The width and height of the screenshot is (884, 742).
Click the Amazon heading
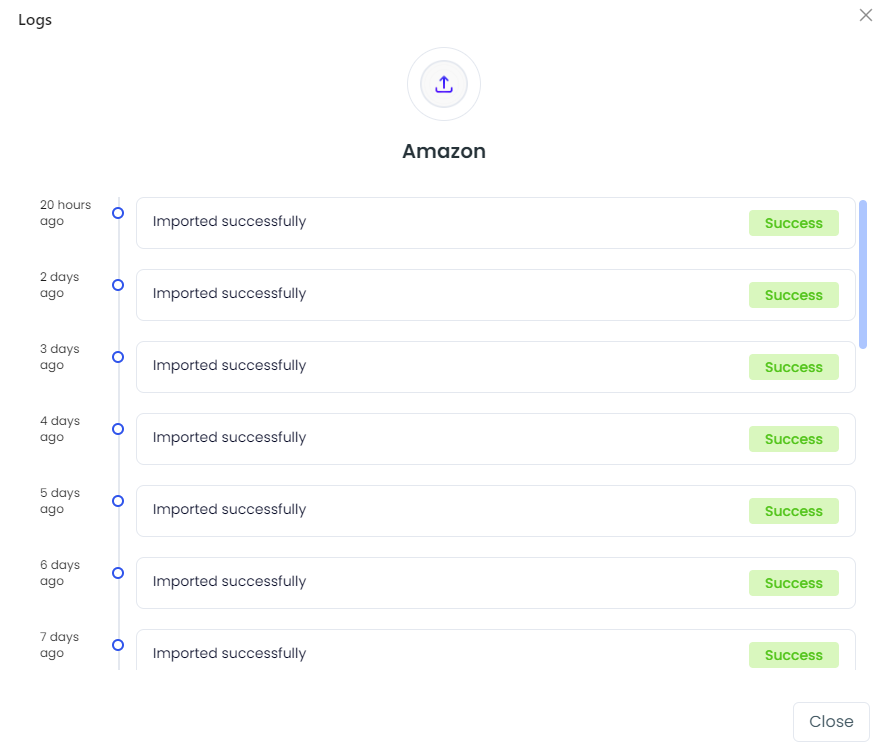coord(444,151)
